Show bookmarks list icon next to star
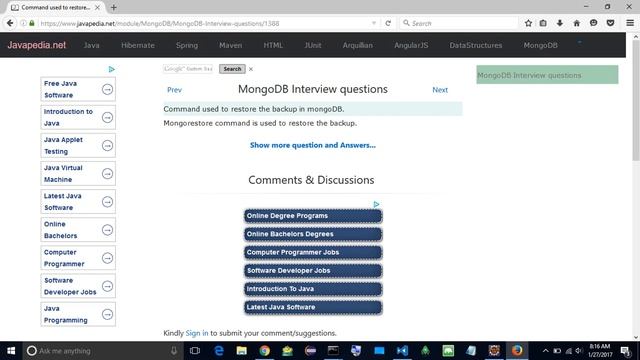This screenshot has width=640, height=360. (543, 23)
